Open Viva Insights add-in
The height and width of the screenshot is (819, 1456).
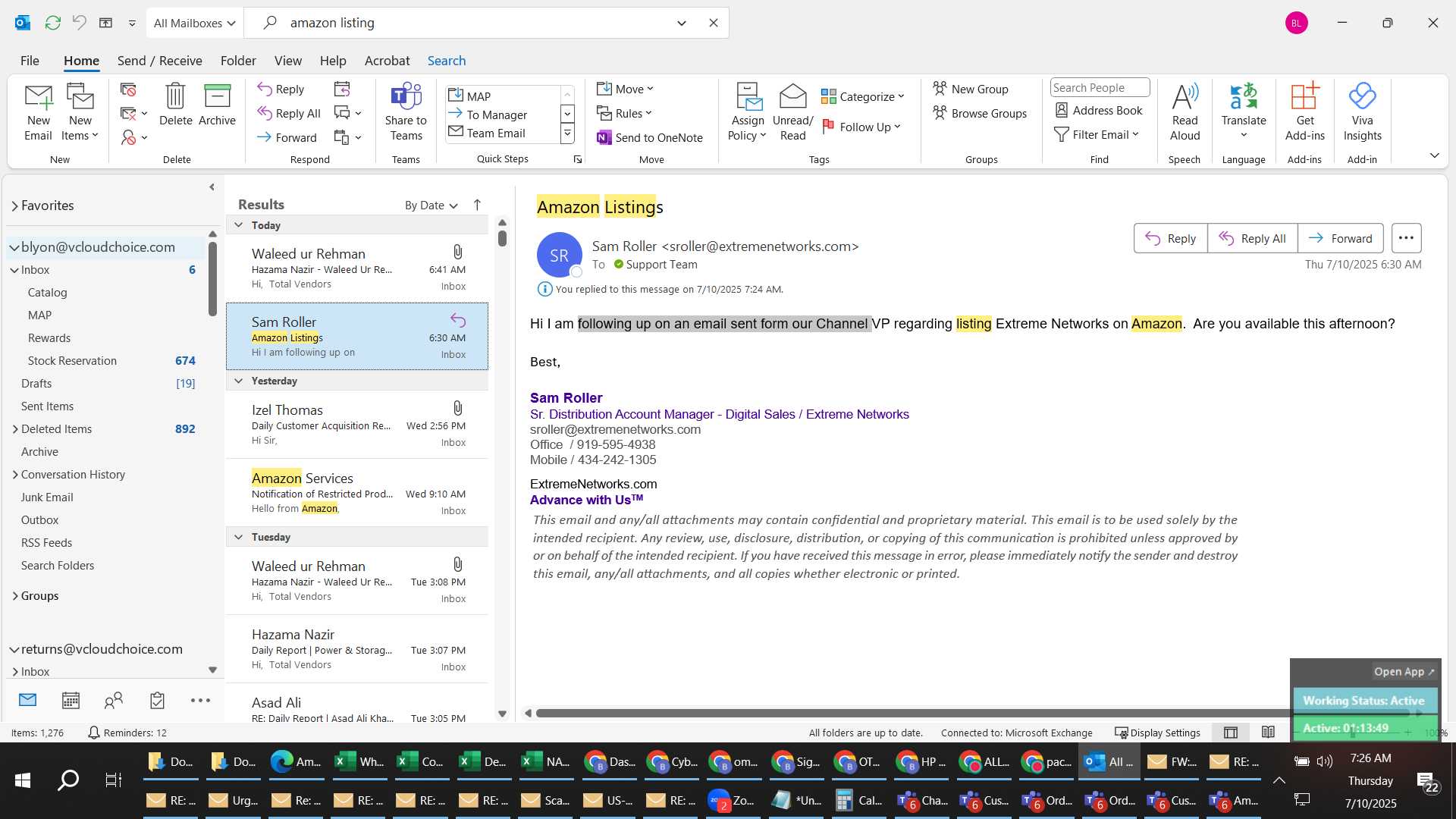1362,112
